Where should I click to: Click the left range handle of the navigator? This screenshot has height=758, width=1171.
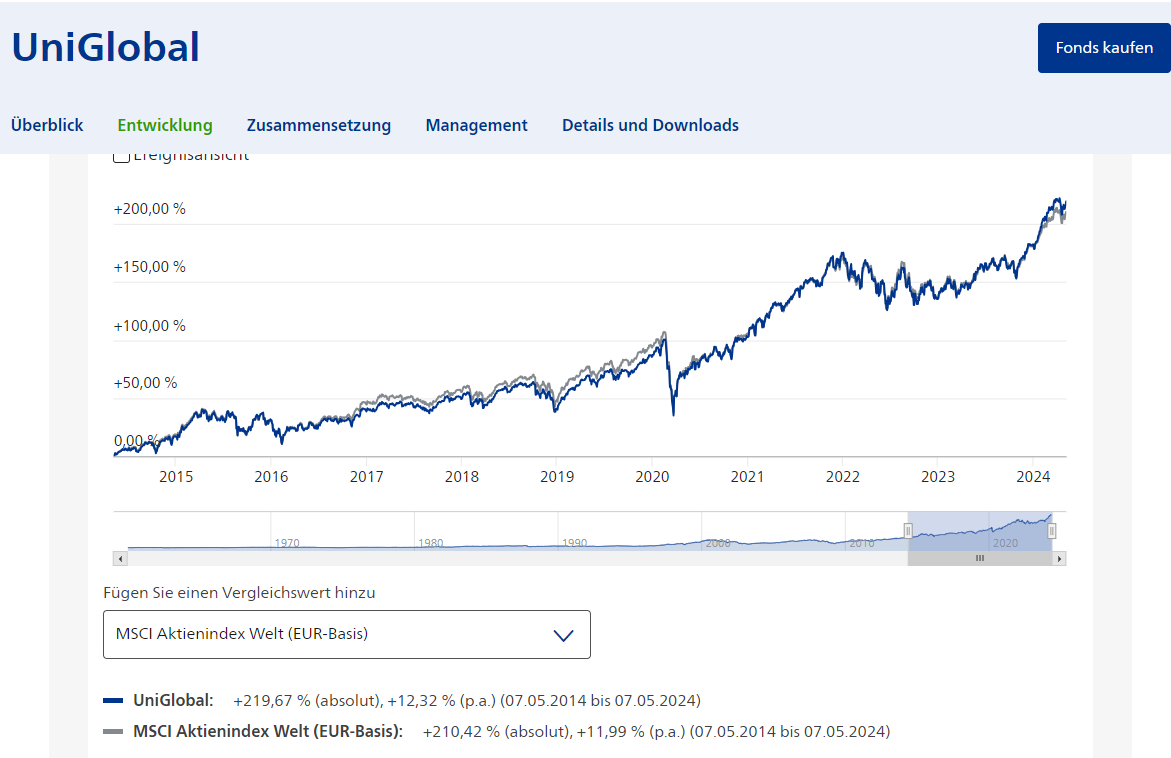pos(908,531)
